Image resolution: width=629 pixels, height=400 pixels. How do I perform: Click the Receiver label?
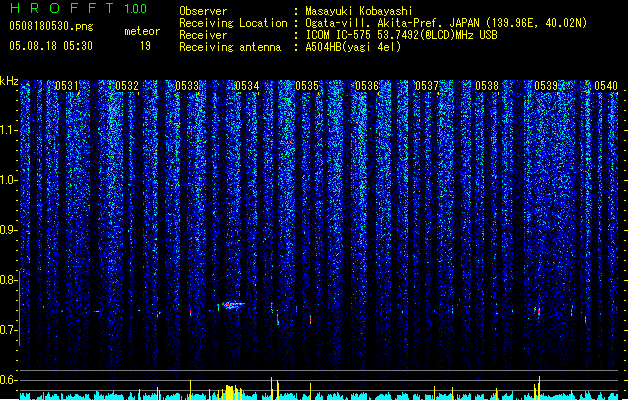click(203, 35)
